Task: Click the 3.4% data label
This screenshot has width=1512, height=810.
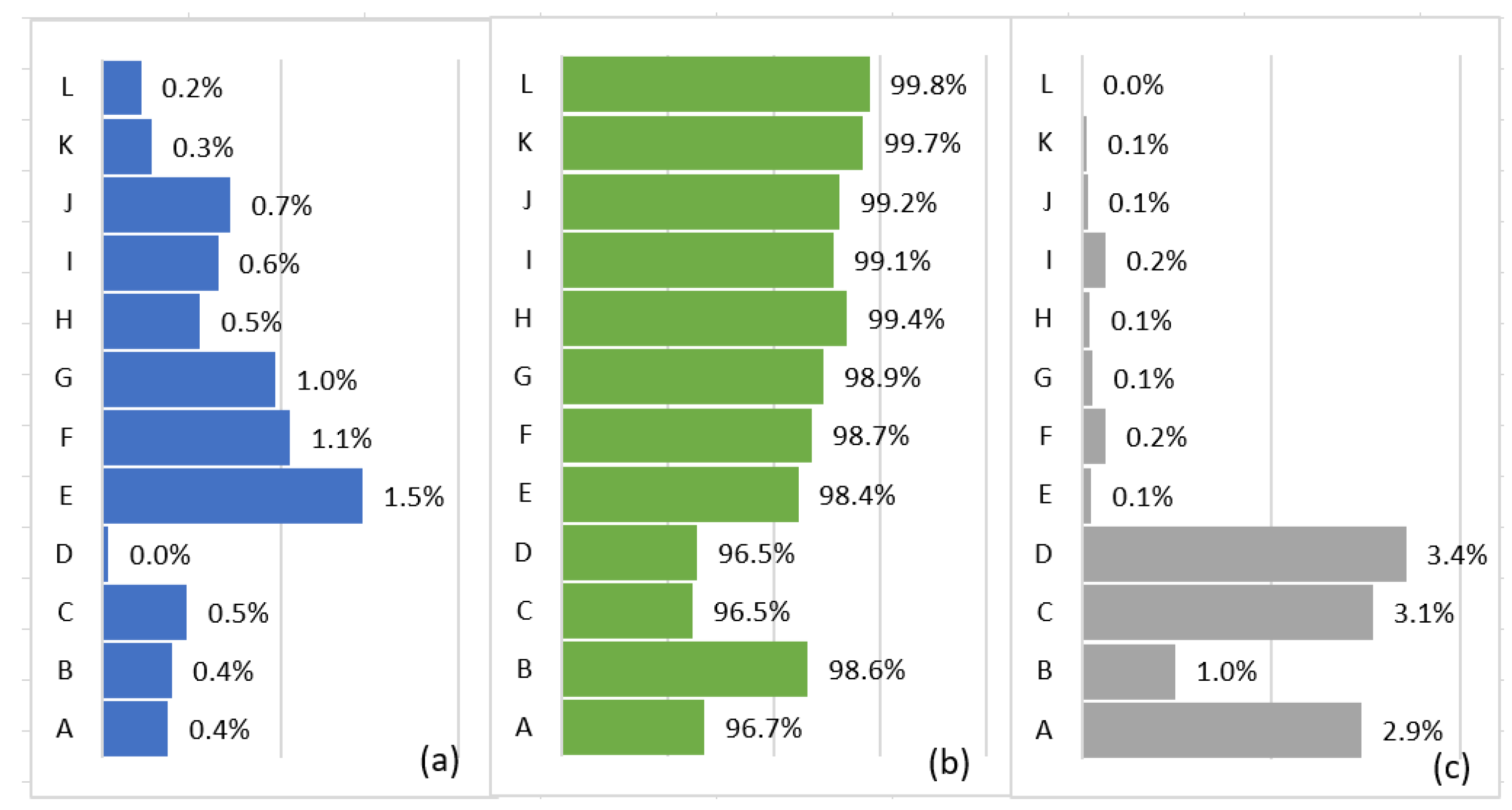Action: point(1457,555)
